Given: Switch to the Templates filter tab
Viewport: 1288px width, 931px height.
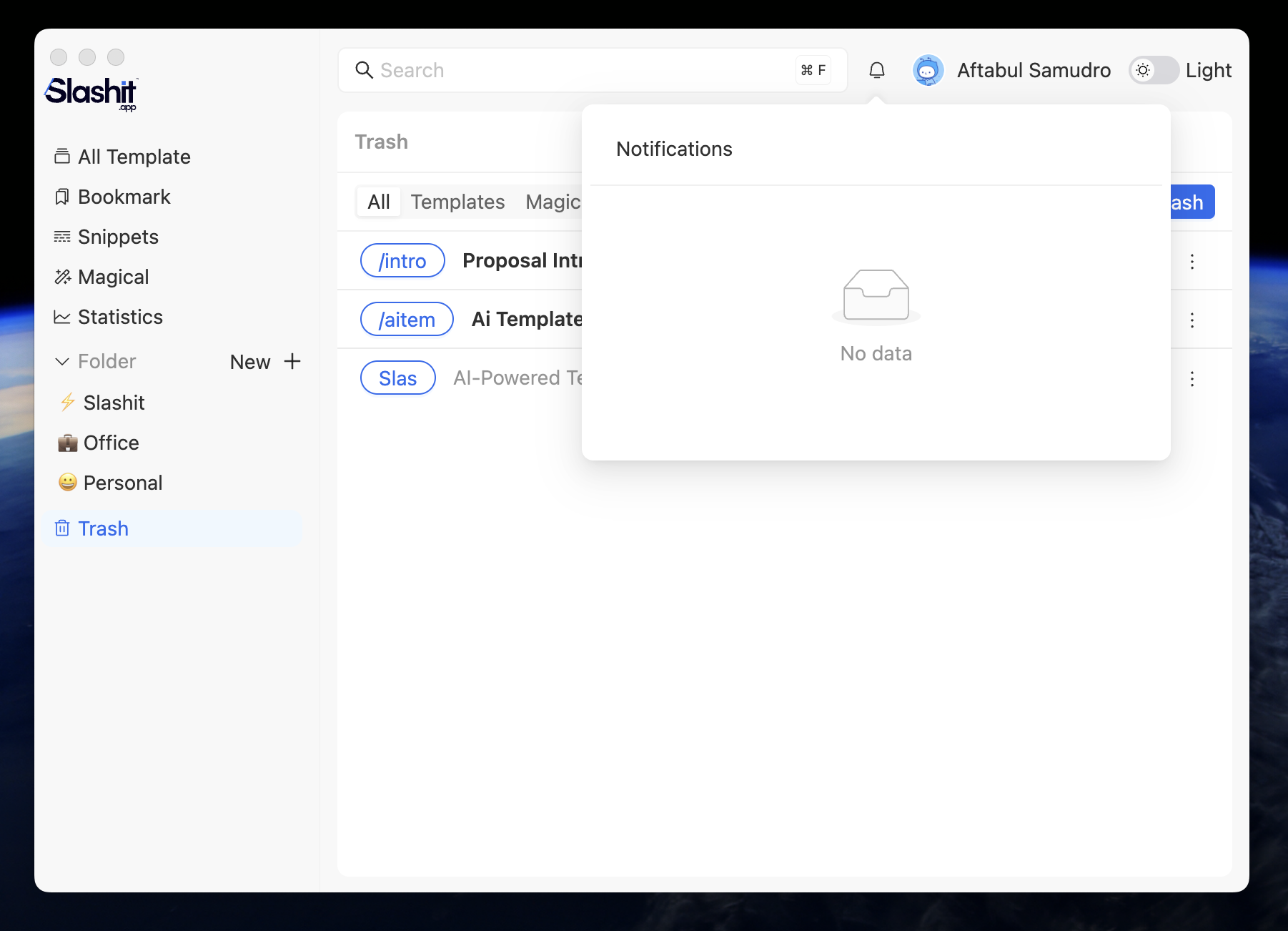Looking at the screenshot, I should click(458, 202).
